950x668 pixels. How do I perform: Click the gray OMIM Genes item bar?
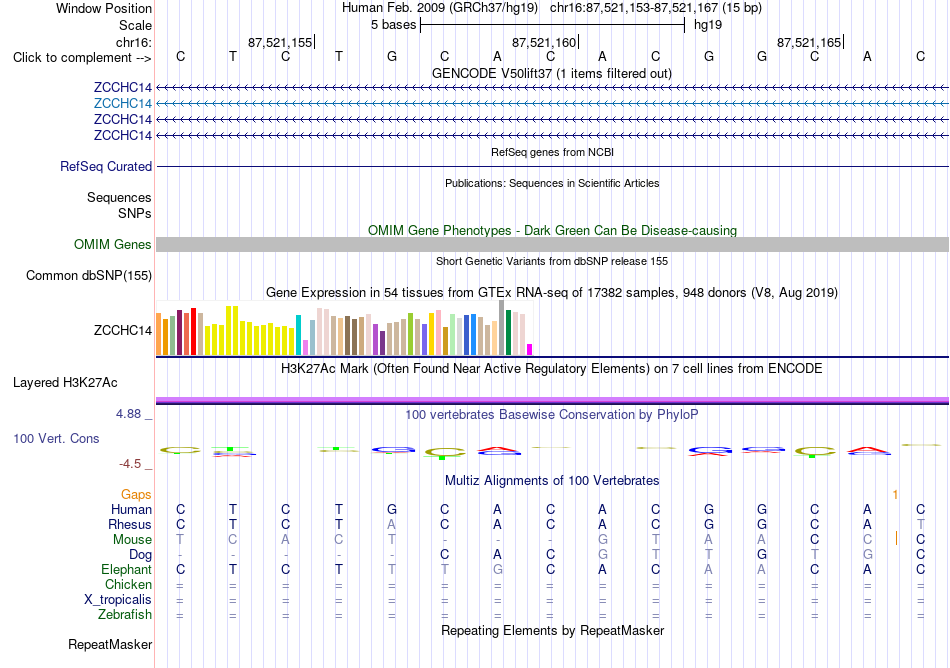[552, 245]
